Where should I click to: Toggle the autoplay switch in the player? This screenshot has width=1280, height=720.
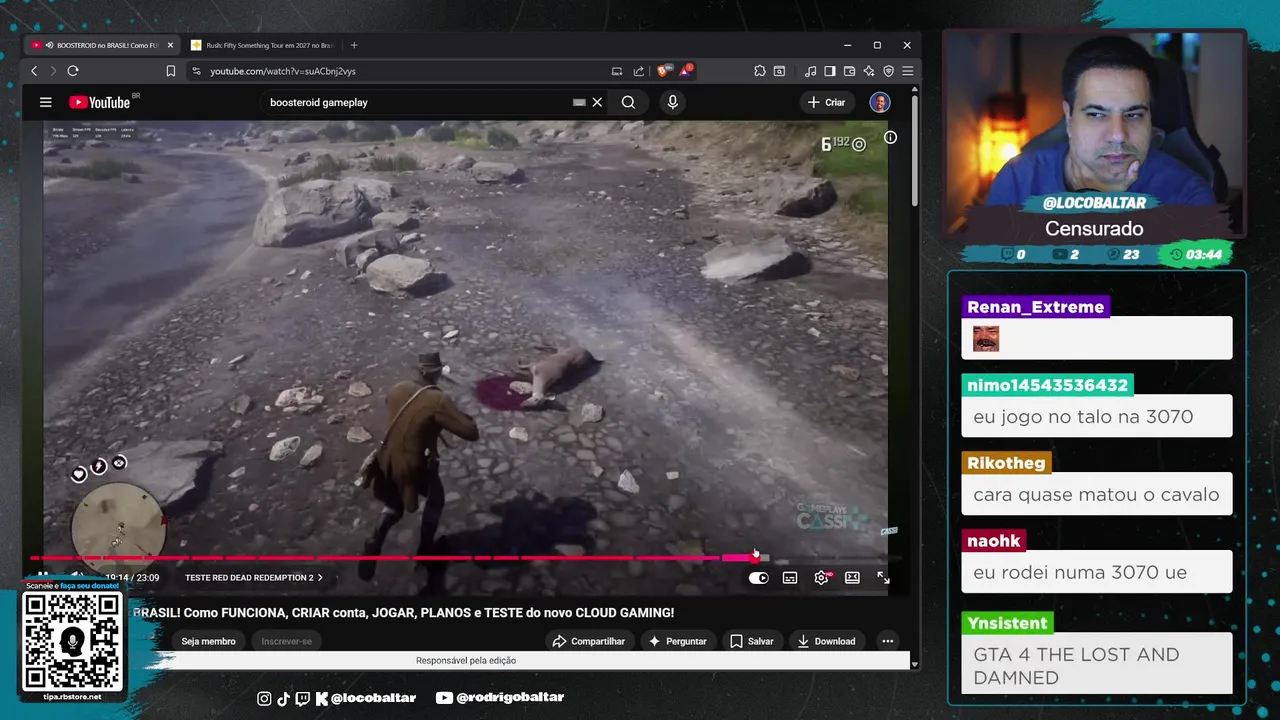[759, 578]
